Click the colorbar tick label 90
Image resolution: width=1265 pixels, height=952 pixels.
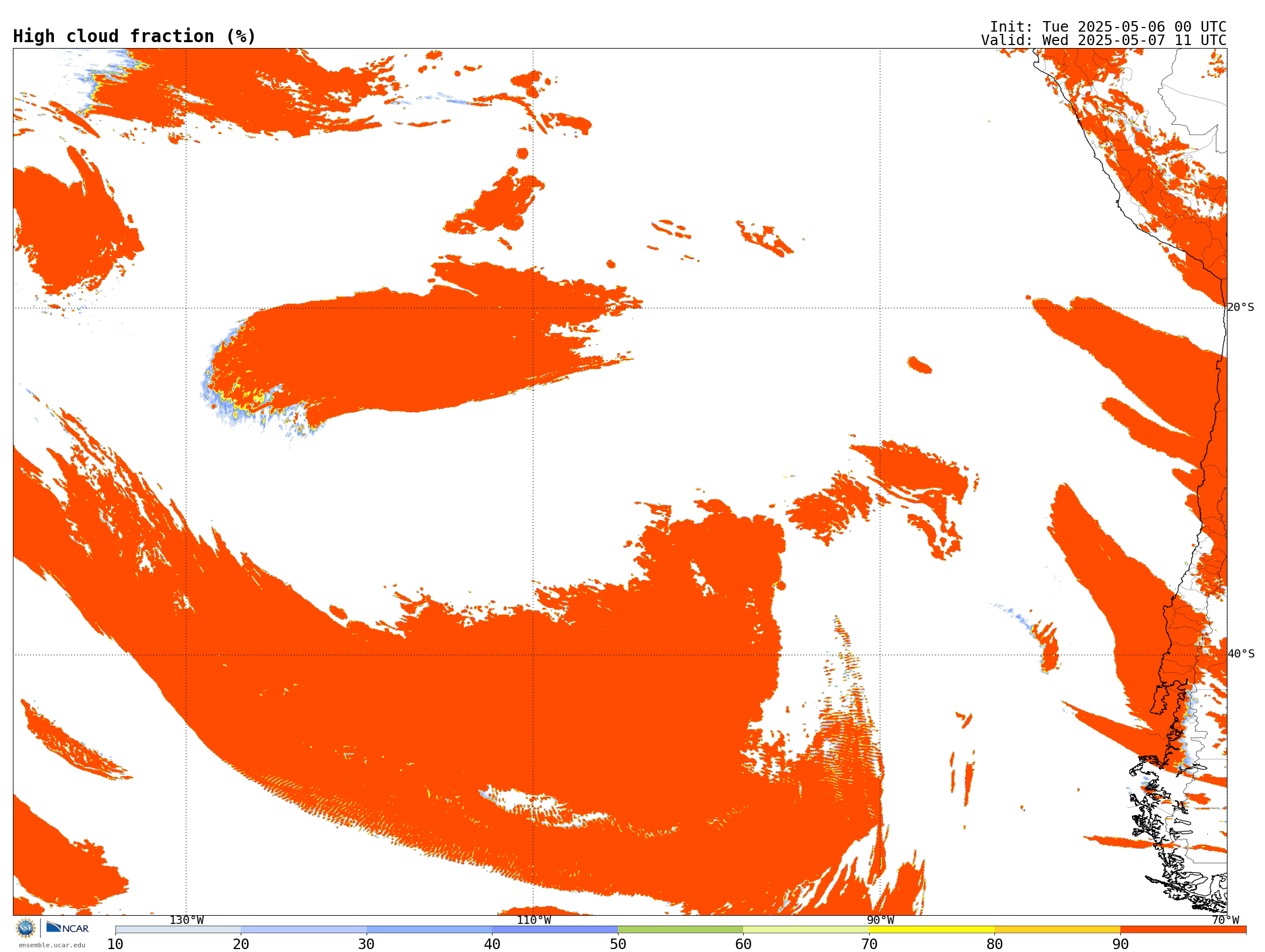[x=1120, y=944]
